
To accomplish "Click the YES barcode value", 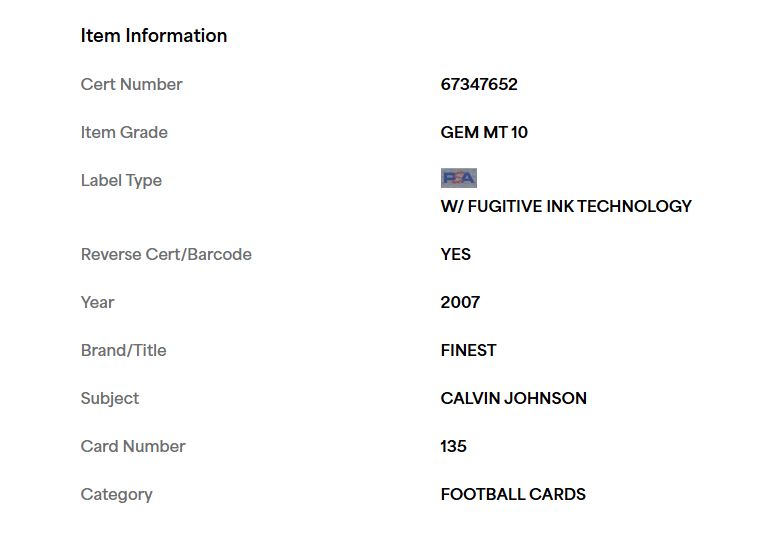I will click(x=456, y=254).
